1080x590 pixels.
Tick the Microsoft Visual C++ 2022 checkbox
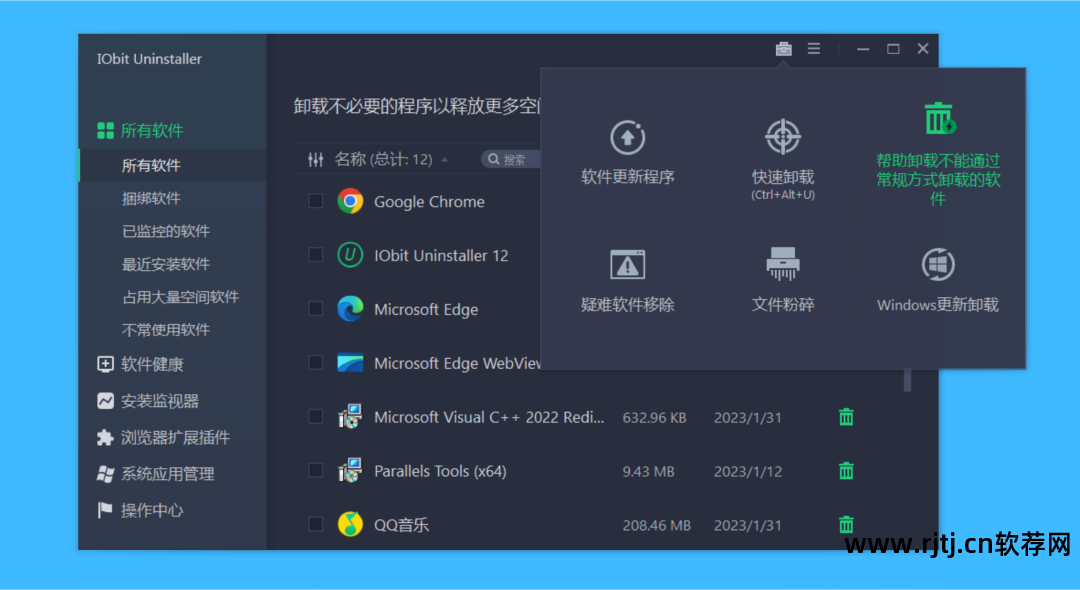[315, 417]
